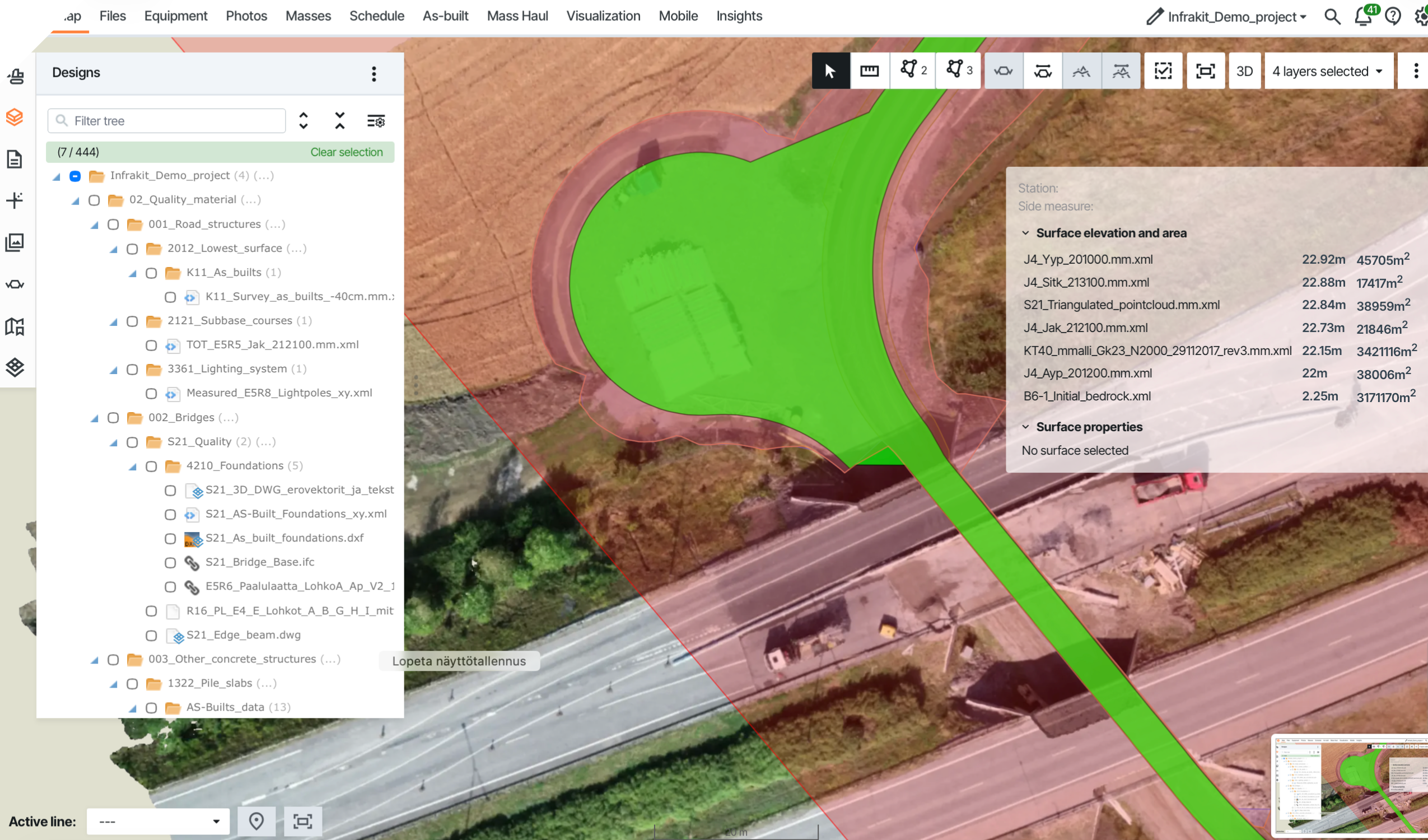
Task: Open the Mass Haul tab
Action: (517, 16)
